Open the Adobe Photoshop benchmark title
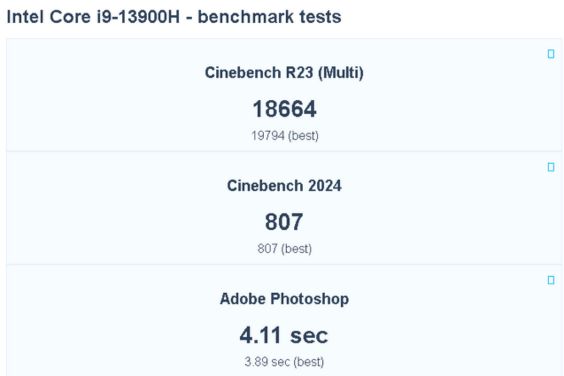Image resolution: width=564 pixels, height=376 pixels. tap(284, 299)
